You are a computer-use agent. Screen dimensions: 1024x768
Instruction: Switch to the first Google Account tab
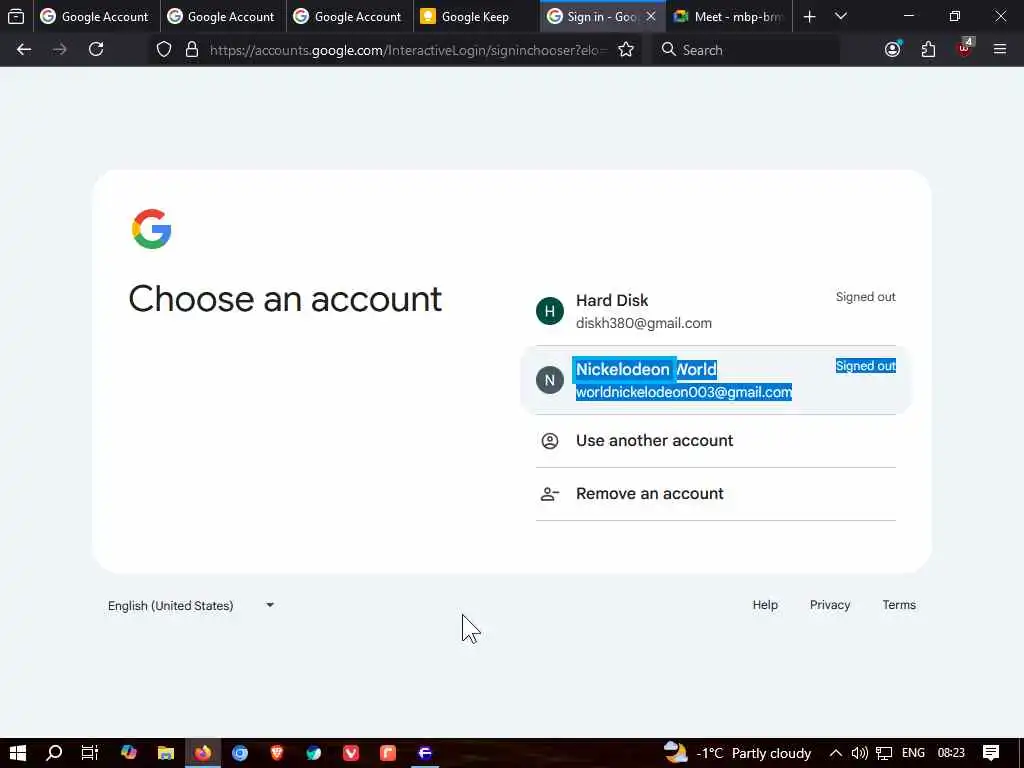[x=96, y=16]
